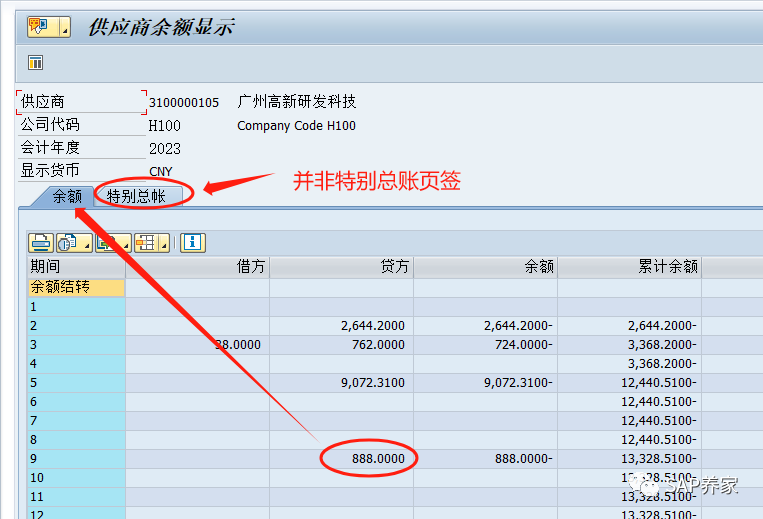Click balance value 9,072.3100-
763x519 pixels.
518,383
